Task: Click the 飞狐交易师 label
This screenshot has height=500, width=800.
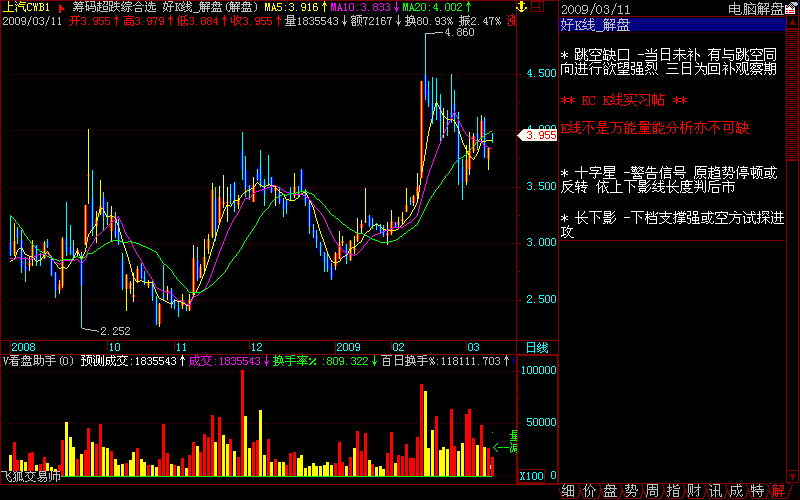Action: (x=31, y=477)
